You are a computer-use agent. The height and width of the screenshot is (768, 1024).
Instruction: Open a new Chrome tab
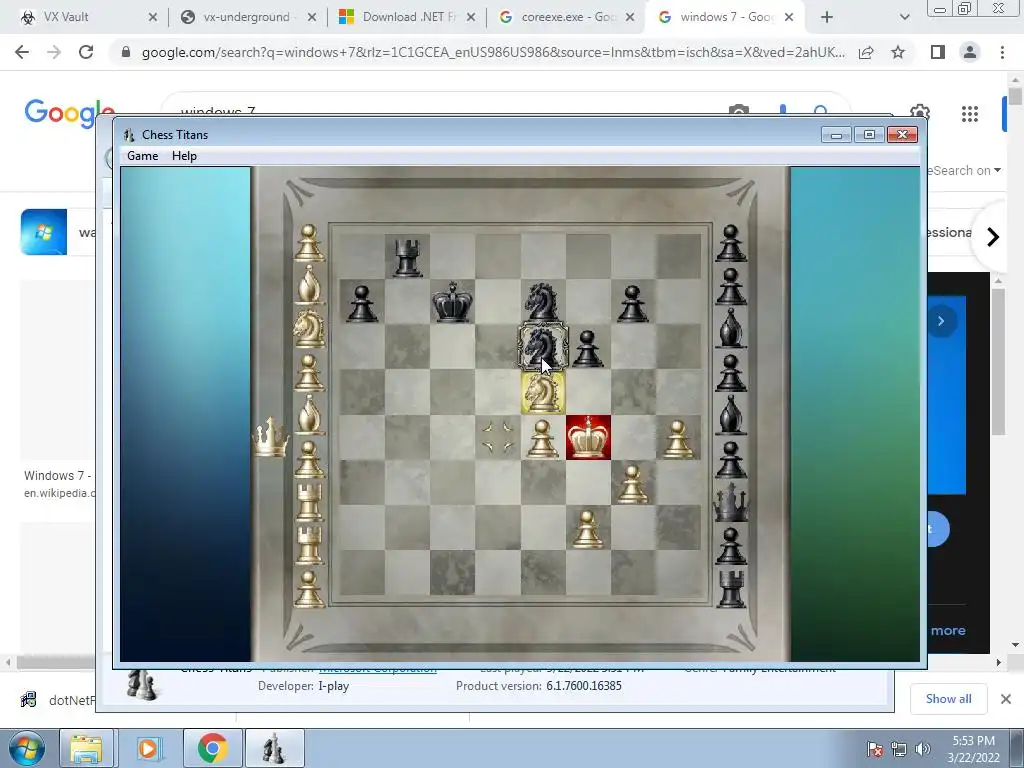pyautogui.click(x=827, y=17)
